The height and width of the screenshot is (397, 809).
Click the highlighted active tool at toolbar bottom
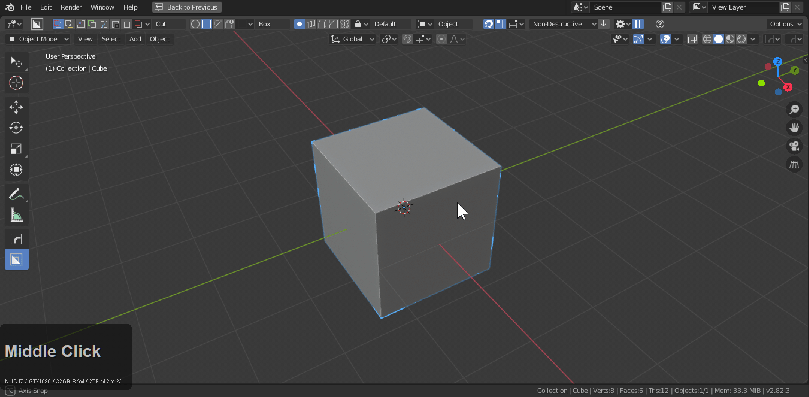(x=17, y=260)
